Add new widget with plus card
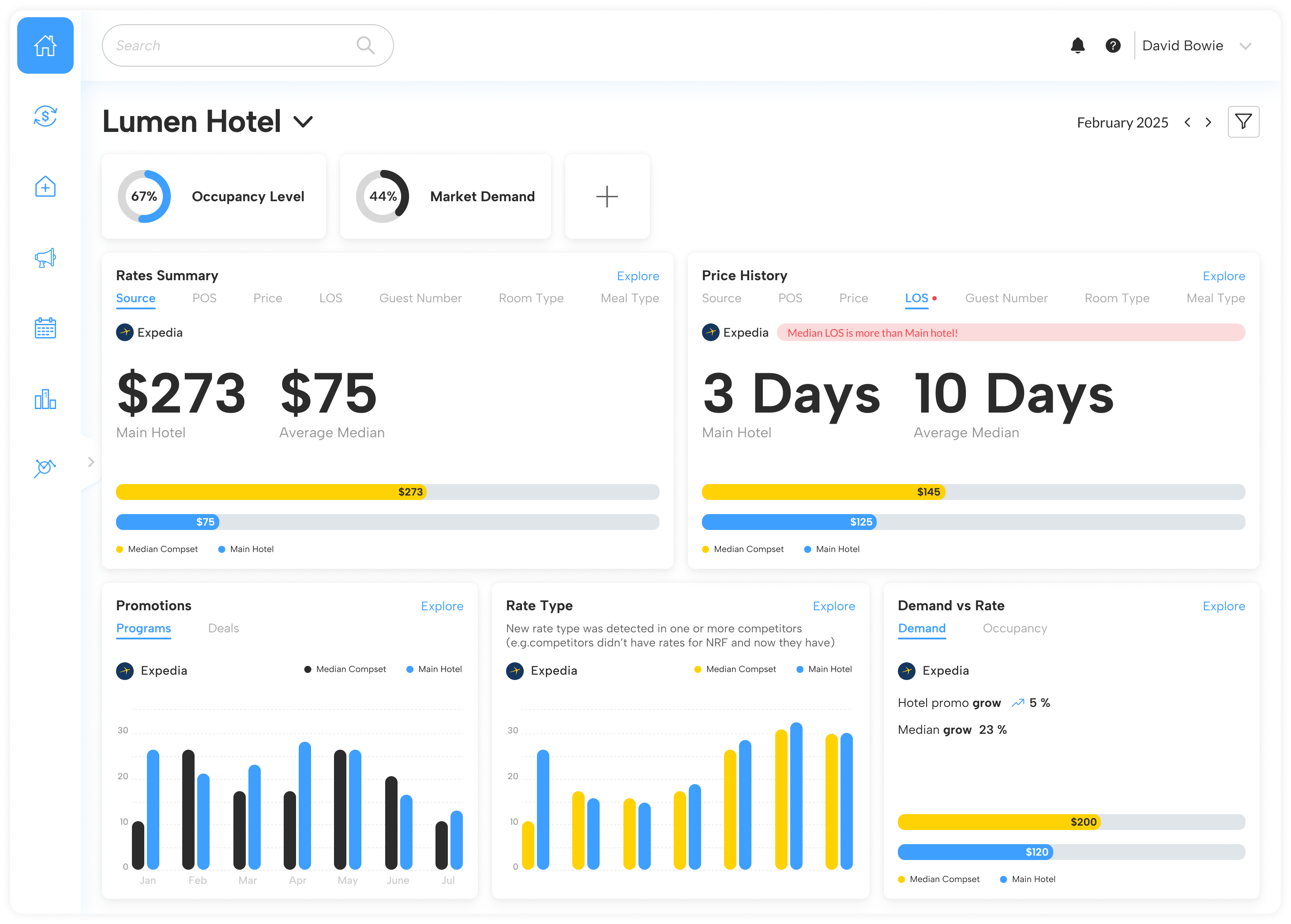This screenshot has height=924, width=1291. 607,196
